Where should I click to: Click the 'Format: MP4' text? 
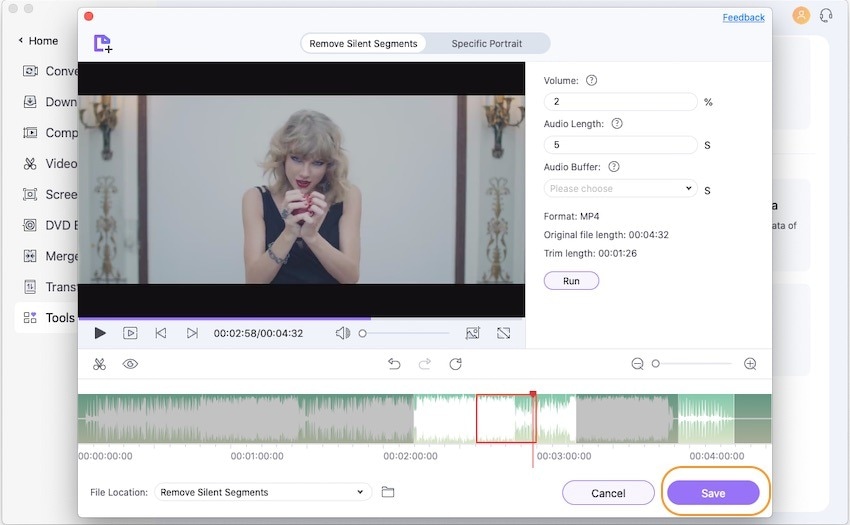point(571,216)
